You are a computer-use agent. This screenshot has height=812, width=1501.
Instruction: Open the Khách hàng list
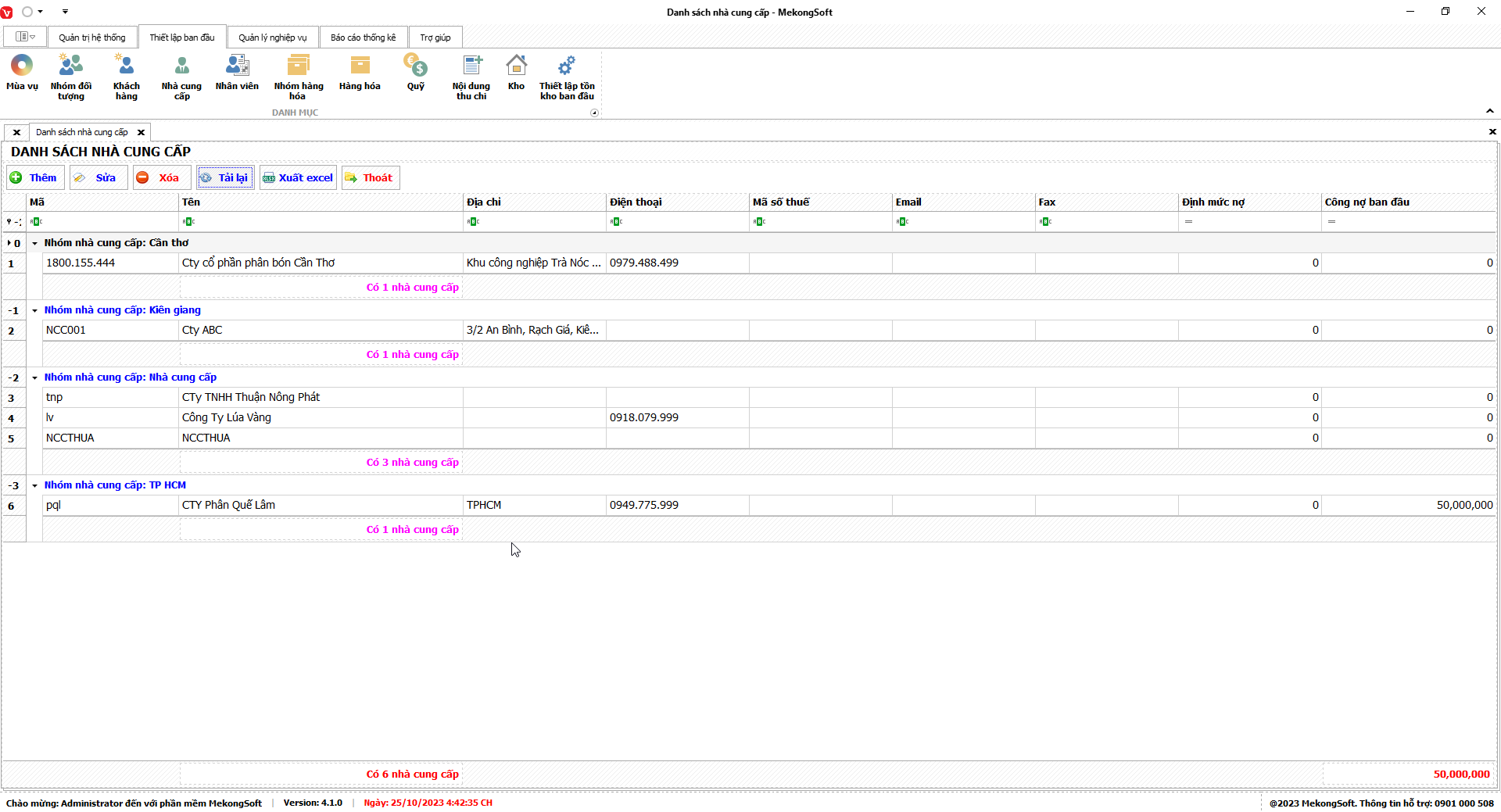point(126,77)
